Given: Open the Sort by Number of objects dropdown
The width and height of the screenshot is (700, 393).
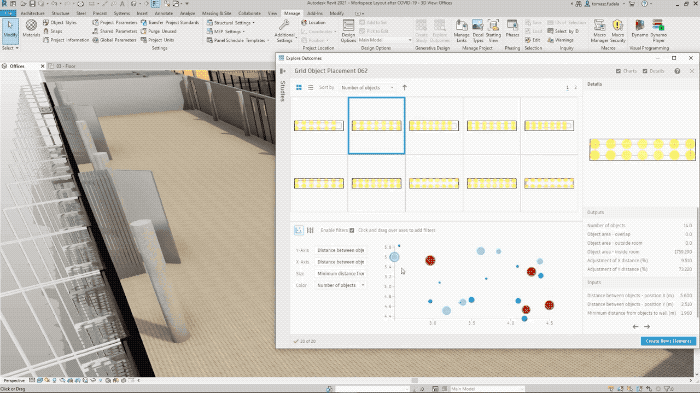Looking at the screenshot, I should point(368,88).
